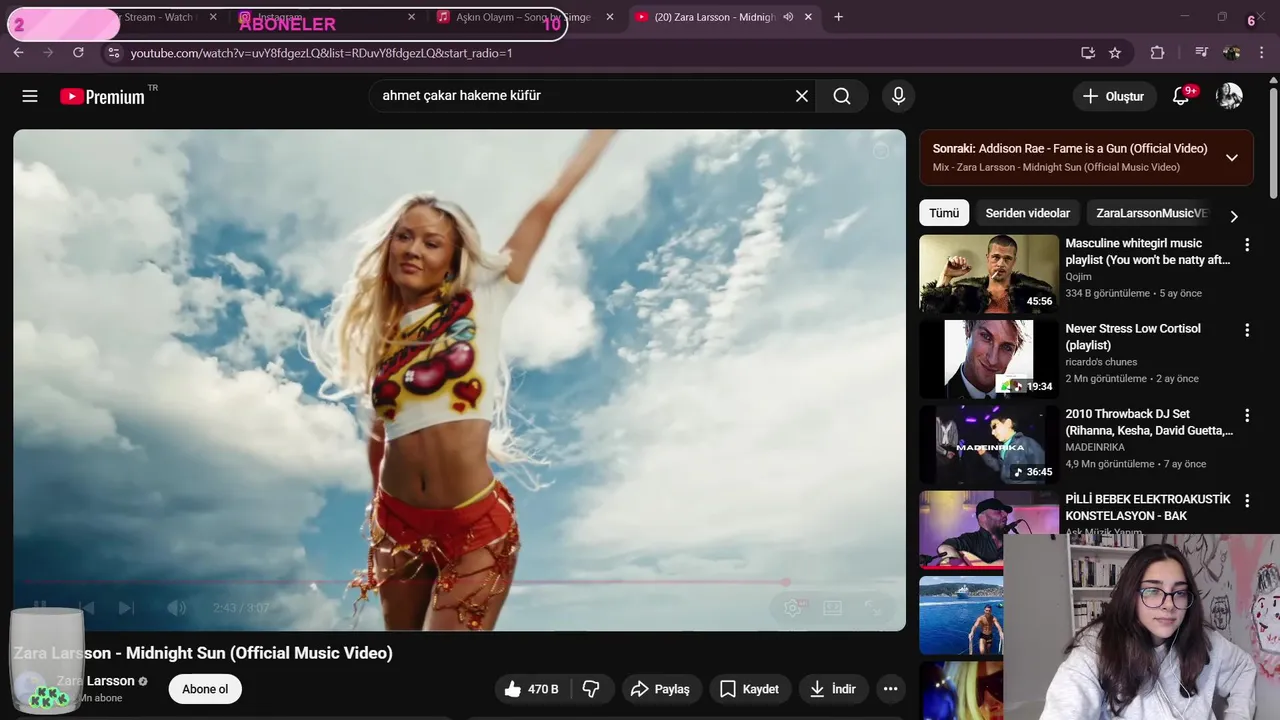Go to the previous video
Screen dimensions: 1280x720
click(x=86, y=607)
